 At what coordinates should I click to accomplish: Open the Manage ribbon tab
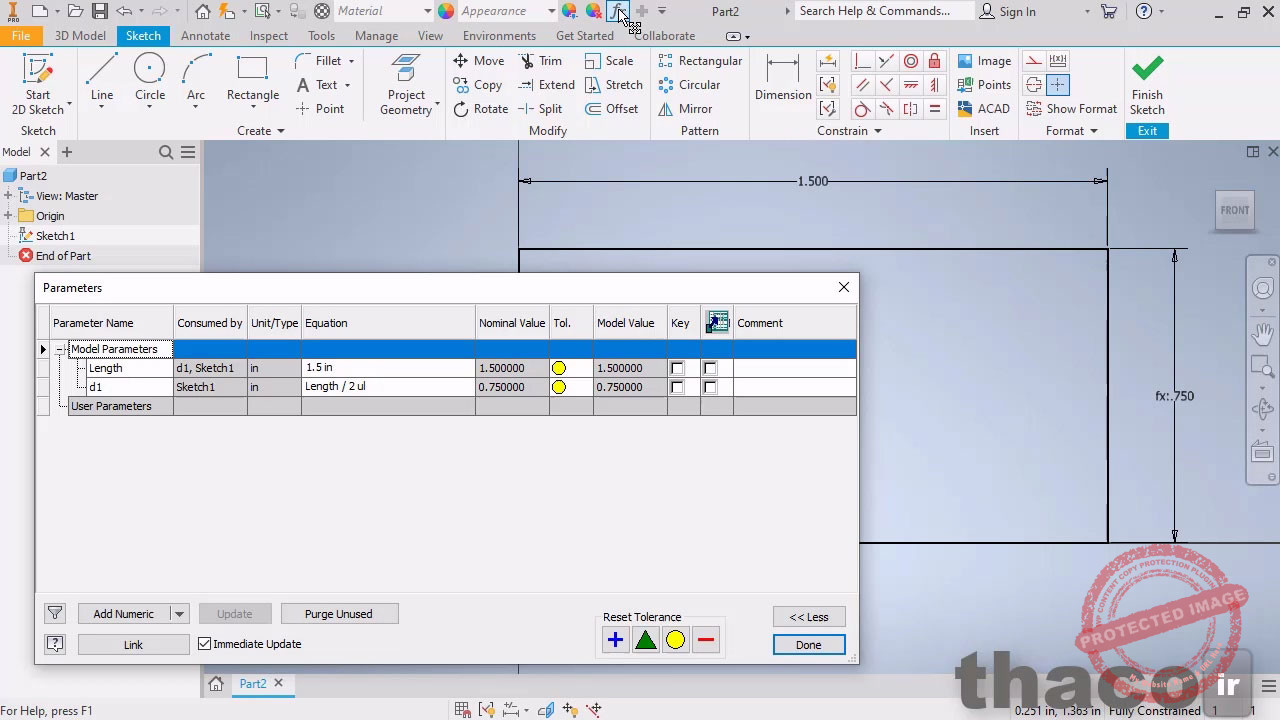(376, 36)
